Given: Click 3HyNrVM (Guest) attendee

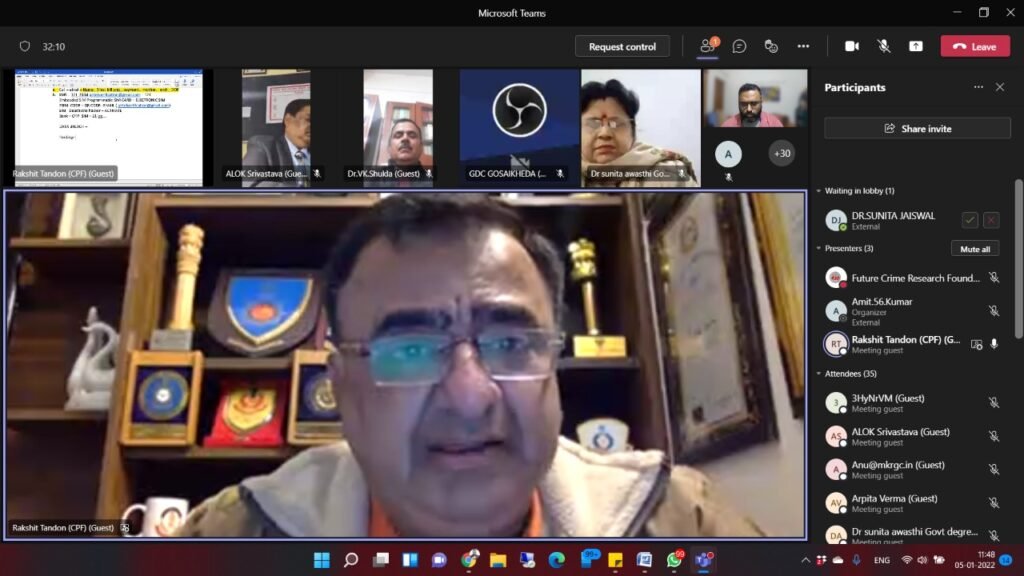Looking at the screenshot, I should point(913,403).
